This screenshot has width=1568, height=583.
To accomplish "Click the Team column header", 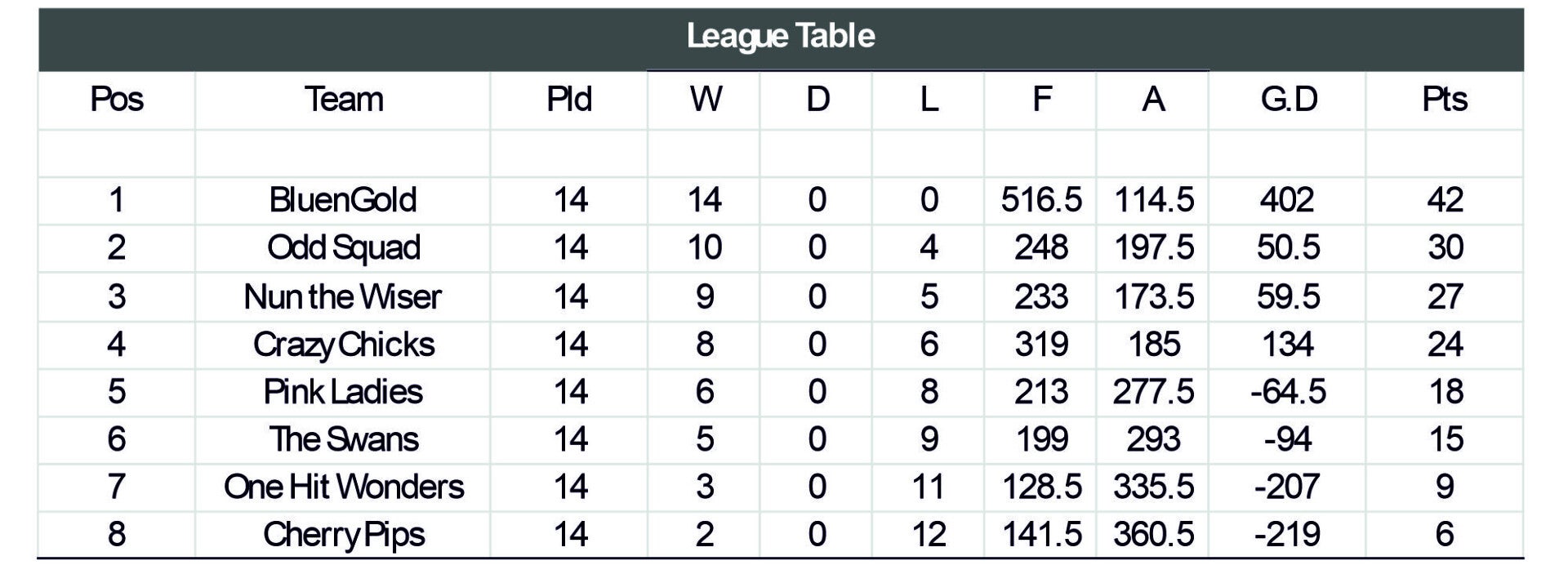I will click(x=343, y=100).
